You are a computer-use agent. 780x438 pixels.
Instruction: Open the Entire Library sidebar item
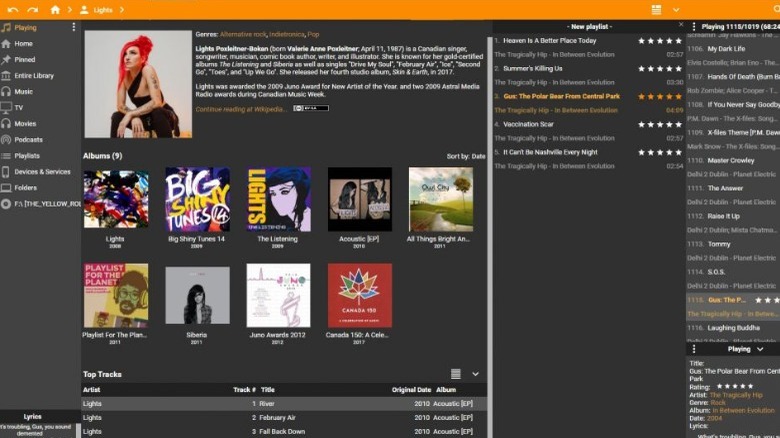tap(34, 76)
